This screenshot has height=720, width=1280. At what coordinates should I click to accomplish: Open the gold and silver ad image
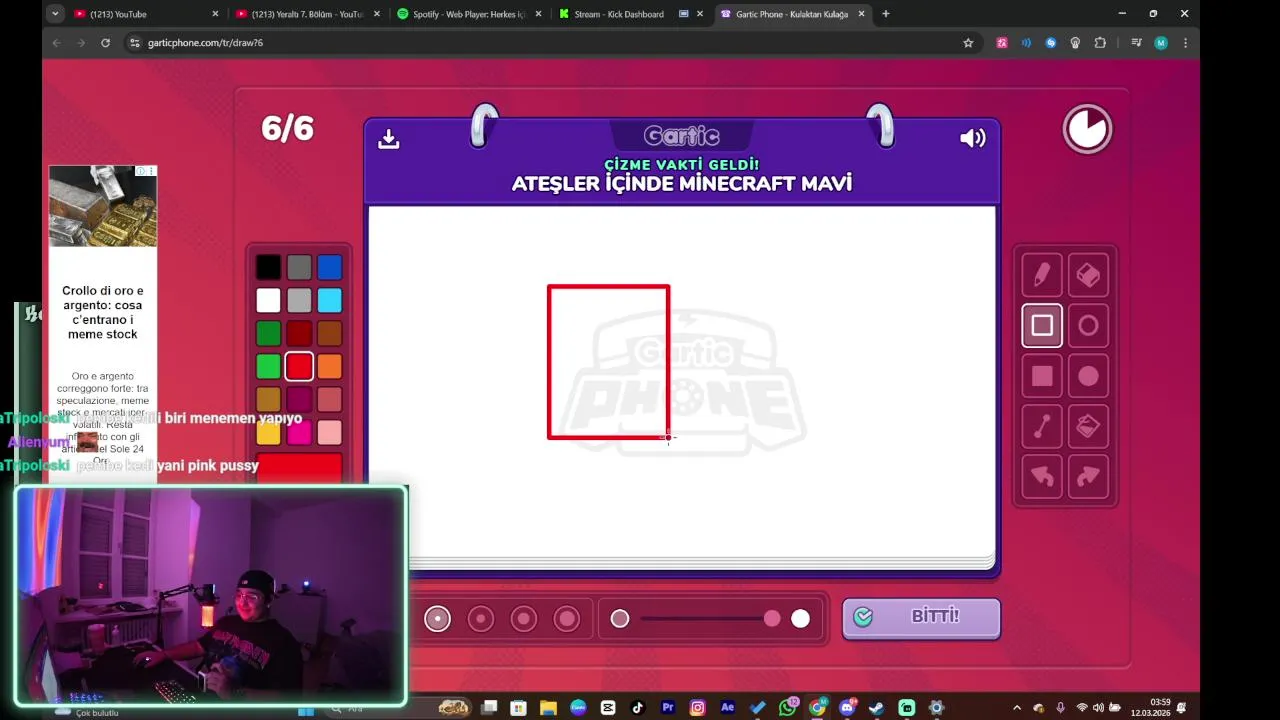pyautogui.click(x=103, y=206)
